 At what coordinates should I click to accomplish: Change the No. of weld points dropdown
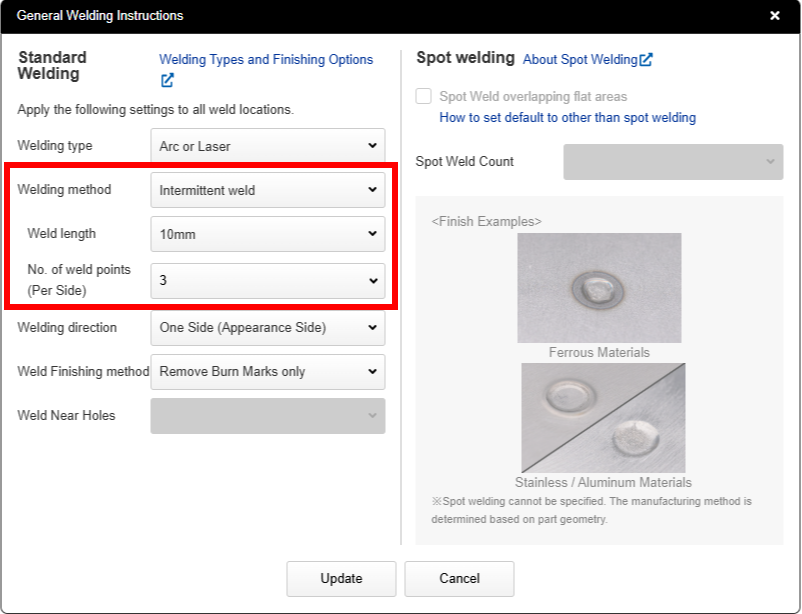267,281
